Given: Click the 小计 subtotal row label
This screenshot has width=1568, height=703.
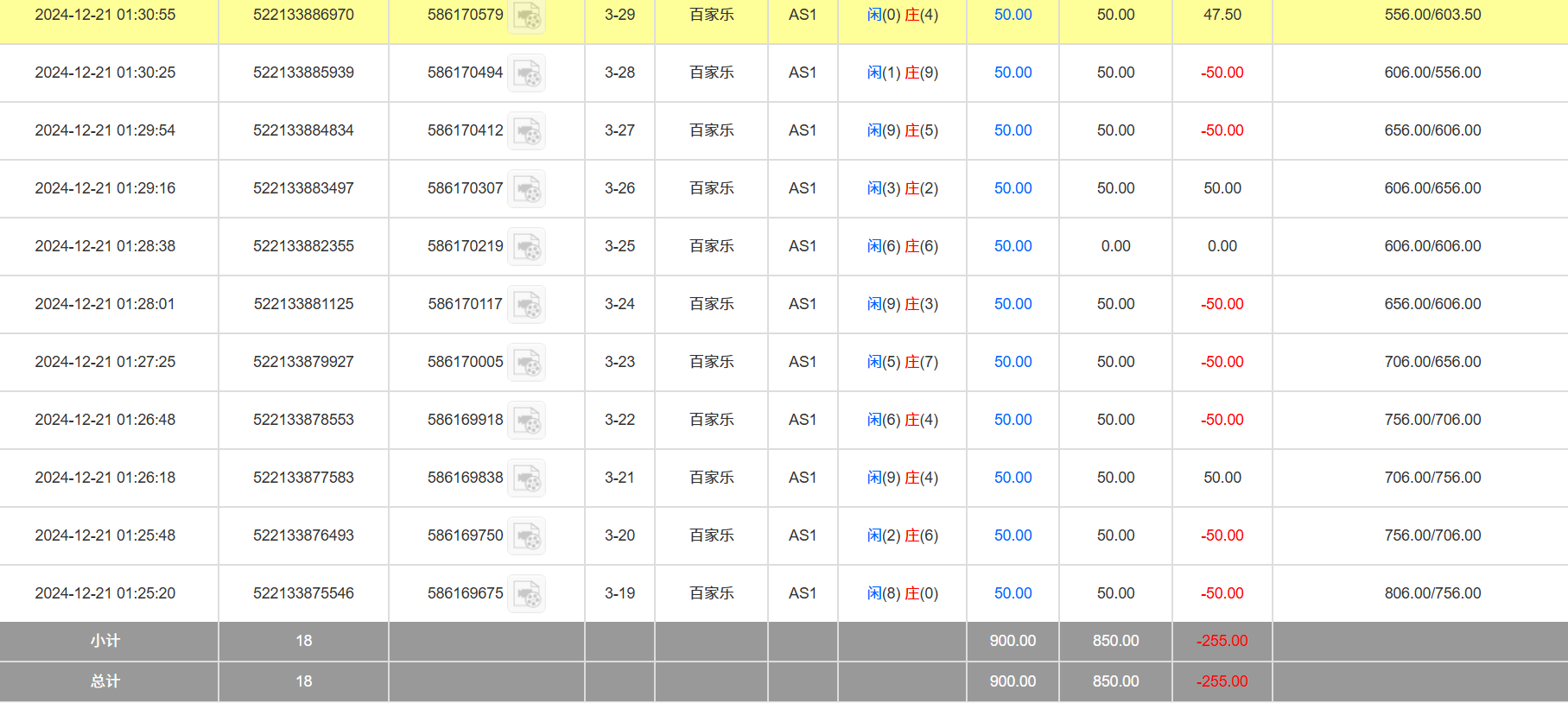Looking at the screenshot, I should point(105,641).
